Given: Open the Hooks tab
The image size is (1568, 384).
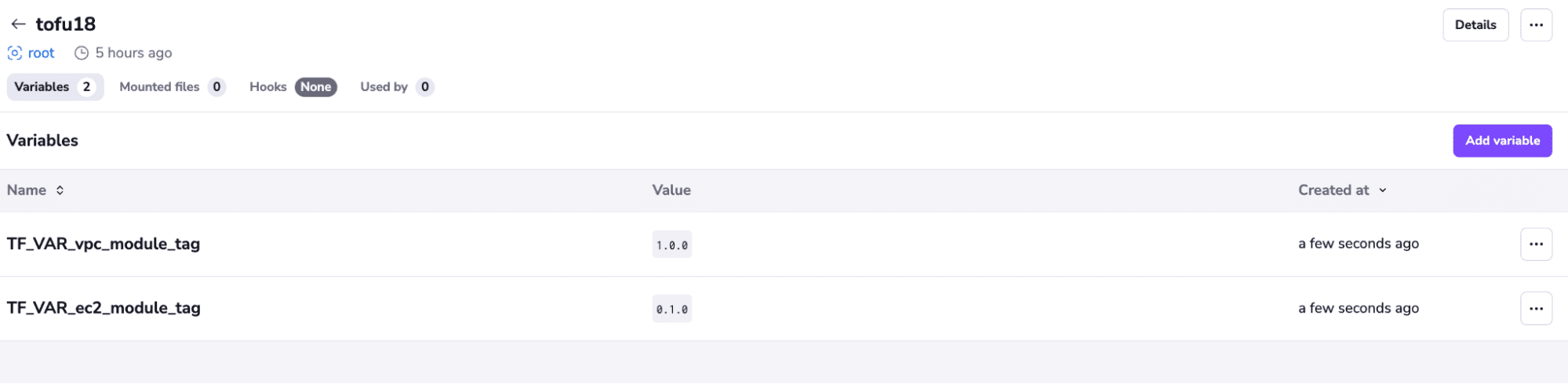Looking at the screenshot, I should [293, 87].
